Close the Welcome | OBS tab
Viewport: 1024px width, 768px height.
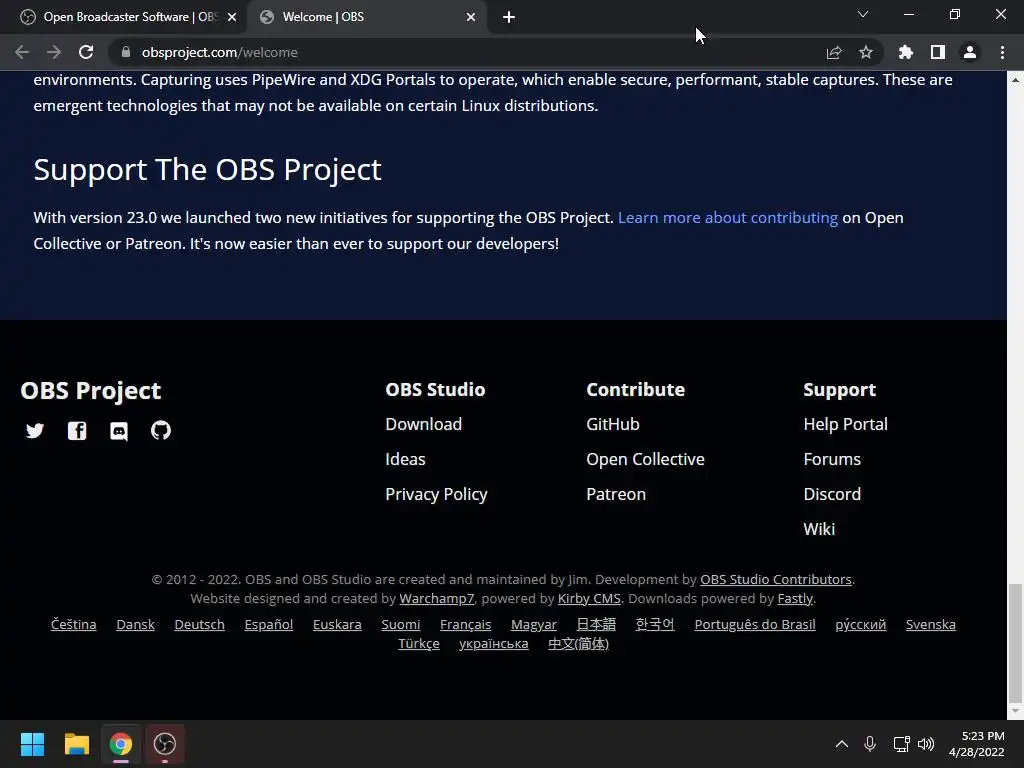(471, 17)
